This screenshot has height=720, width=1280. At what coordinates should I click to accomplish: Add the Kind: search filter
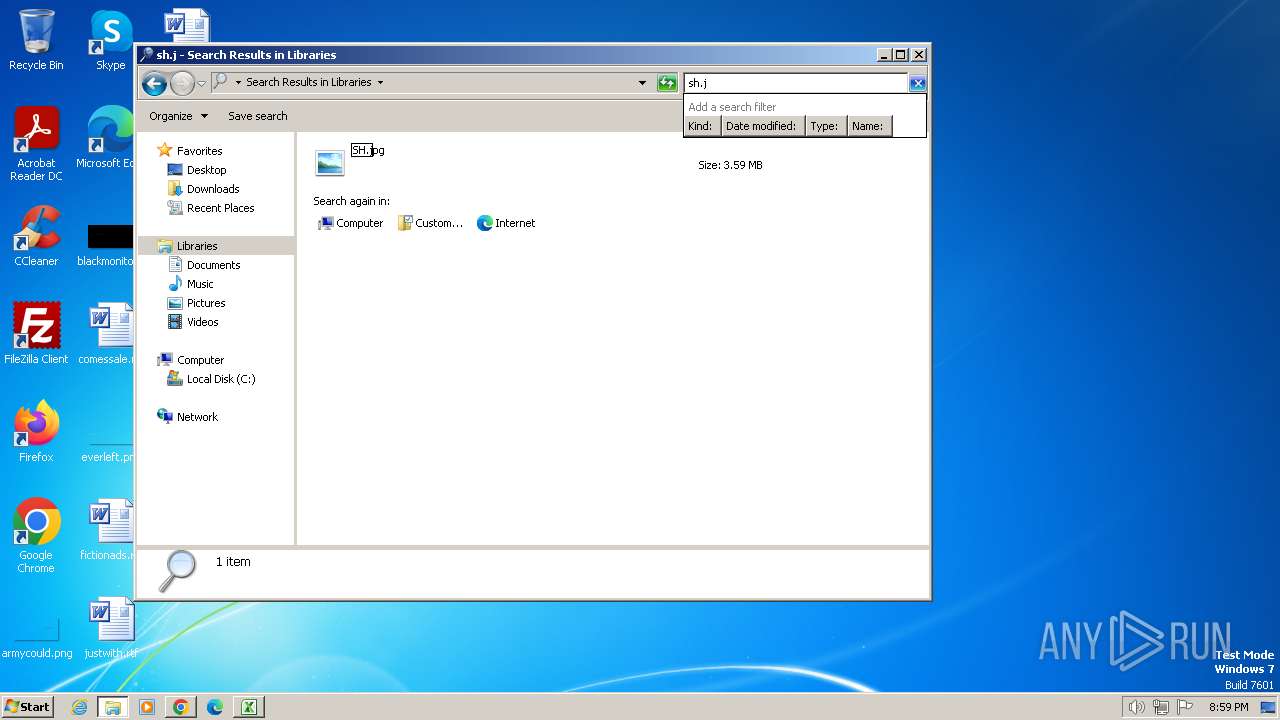point(701,126)
